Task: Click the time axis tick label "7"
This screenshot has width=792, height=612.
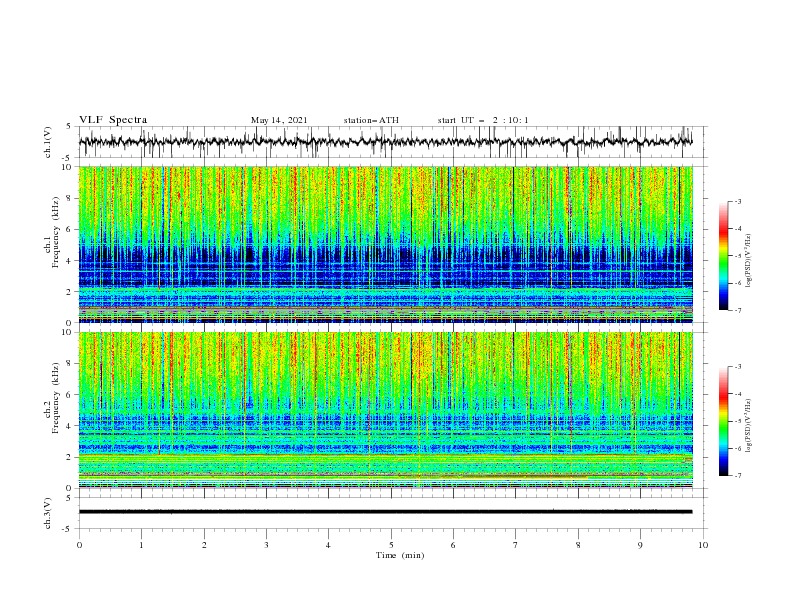Action: tap(516, 545)
